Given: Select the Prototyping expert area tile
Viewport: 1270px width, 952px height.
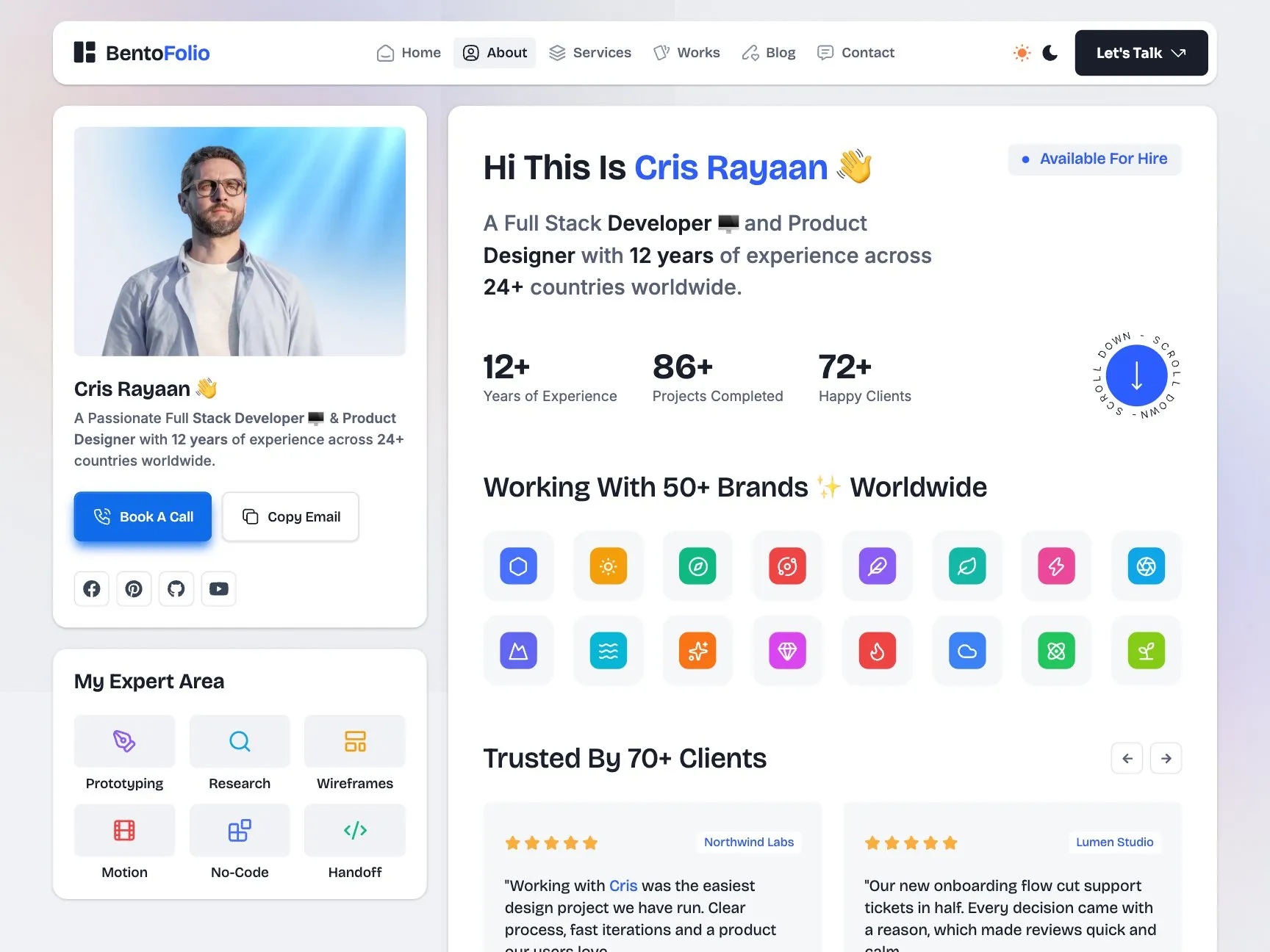Looking at the screenshot, I should (x=124, y=754).
